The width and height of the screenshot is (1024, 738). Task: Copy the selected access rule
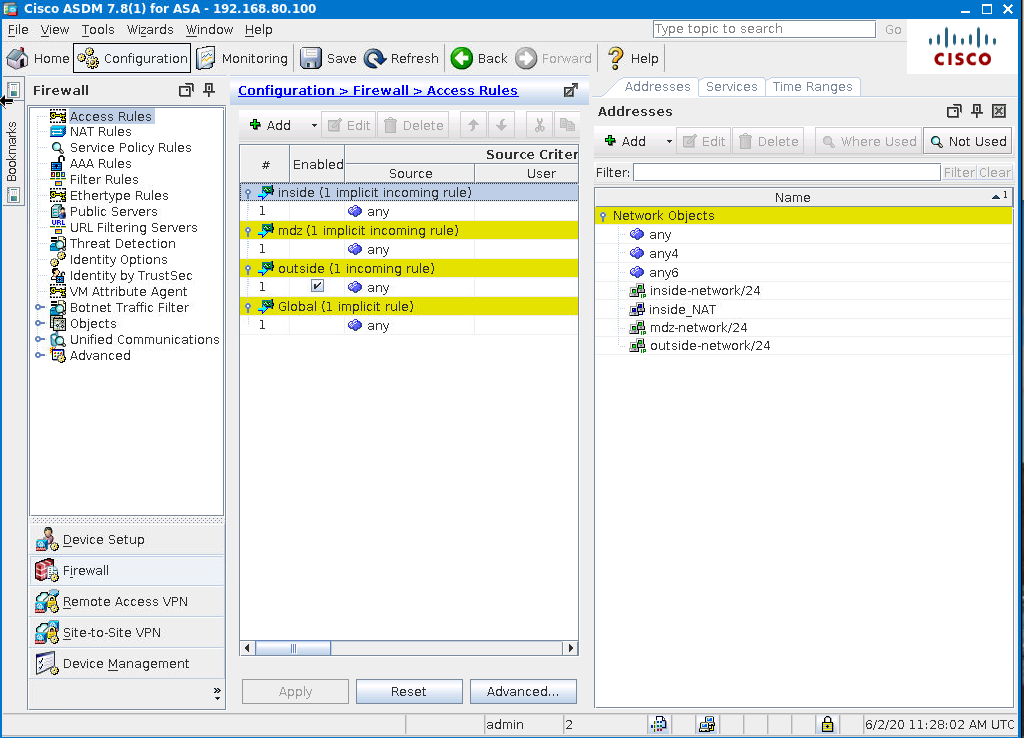click(x=567, y=125)
